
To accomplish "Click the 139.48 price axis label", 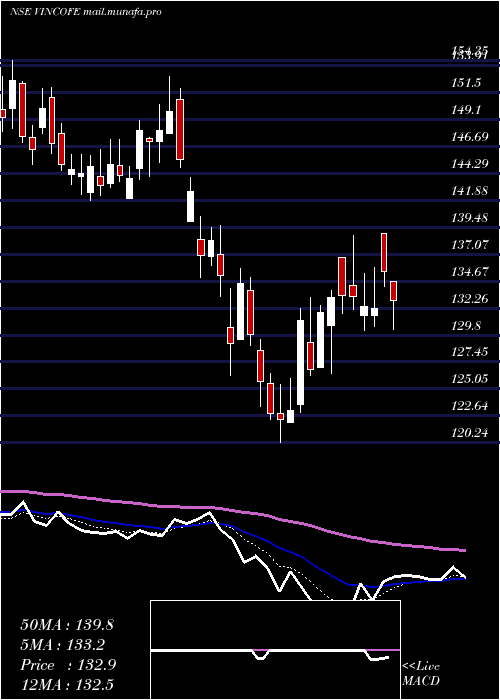I will [x=469, y=217].
